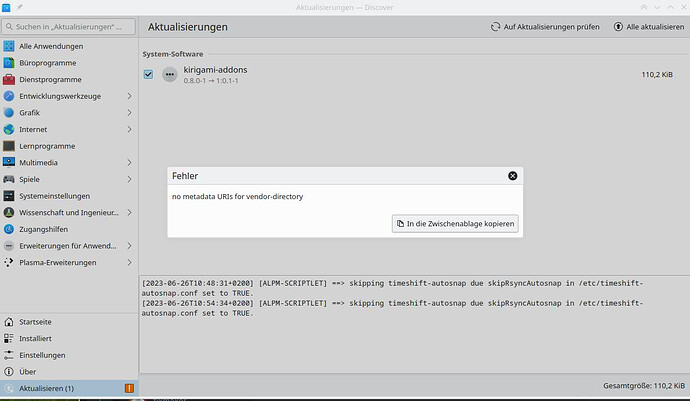
Task: Click the Multimedia category icon
Action: click(x=9, y=162)
